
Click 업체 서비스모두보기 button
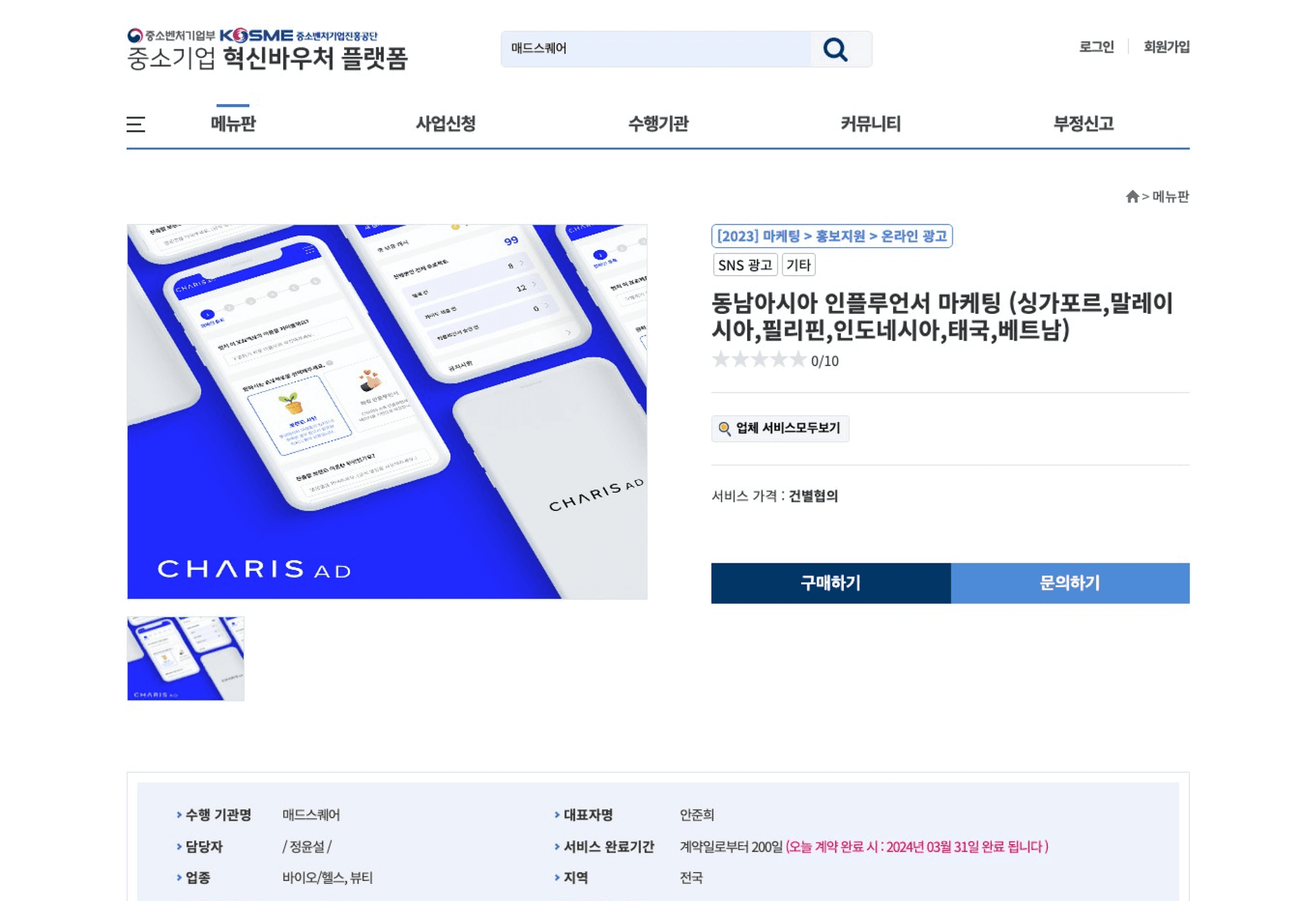coord(780,428)
